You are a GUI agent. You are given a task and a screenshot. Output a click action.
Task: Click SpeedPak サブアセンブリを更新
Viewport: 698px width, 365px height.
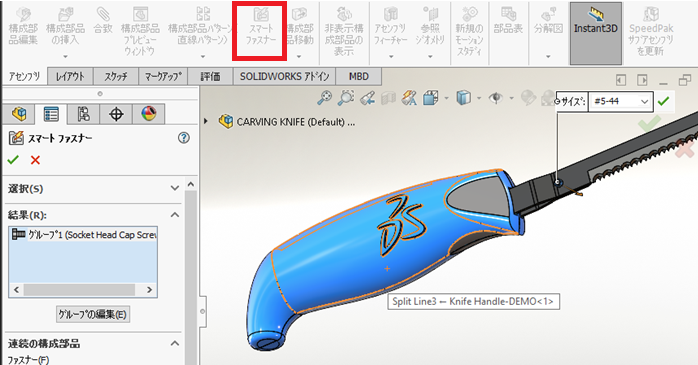[x=651, y=31]
